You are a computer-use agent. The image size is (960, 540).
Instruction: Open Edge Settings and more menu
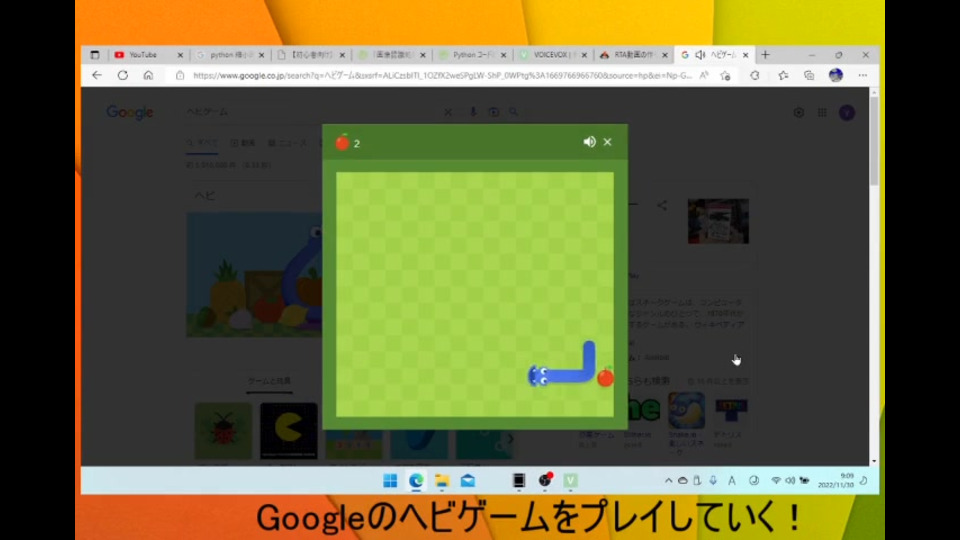[x=863, y=75]
